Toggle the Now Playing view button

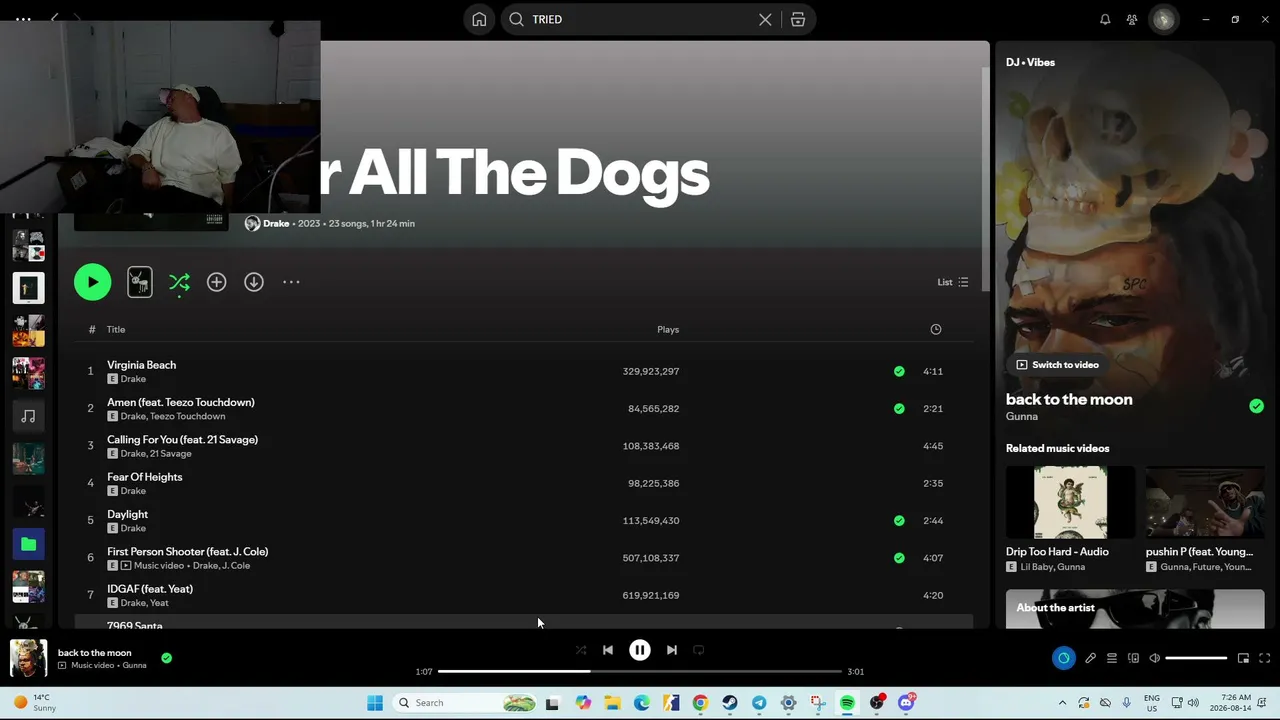tap(1063, 658)
